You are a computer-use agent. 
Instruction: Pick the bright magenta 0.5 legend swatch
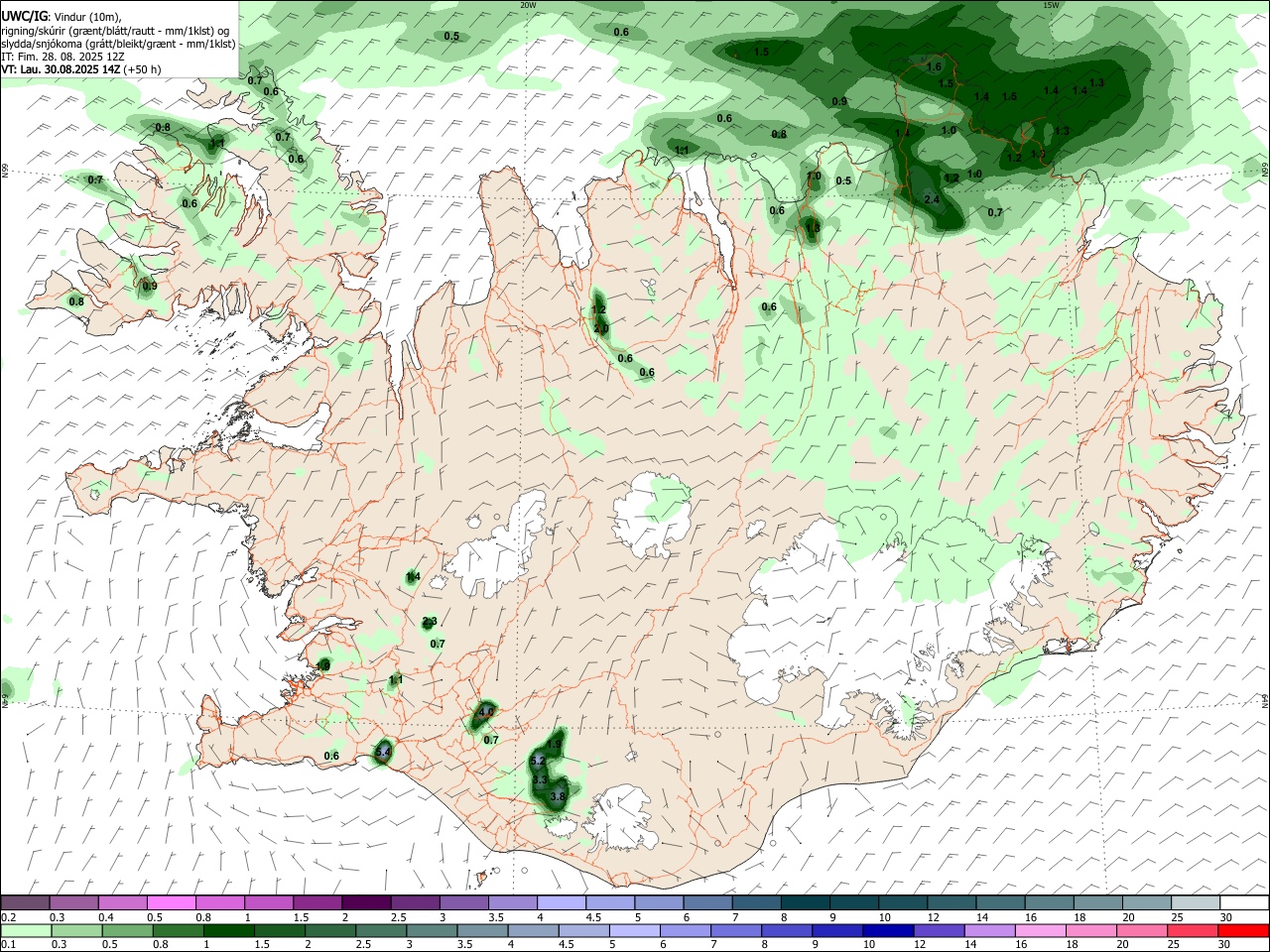click(171, 902)
